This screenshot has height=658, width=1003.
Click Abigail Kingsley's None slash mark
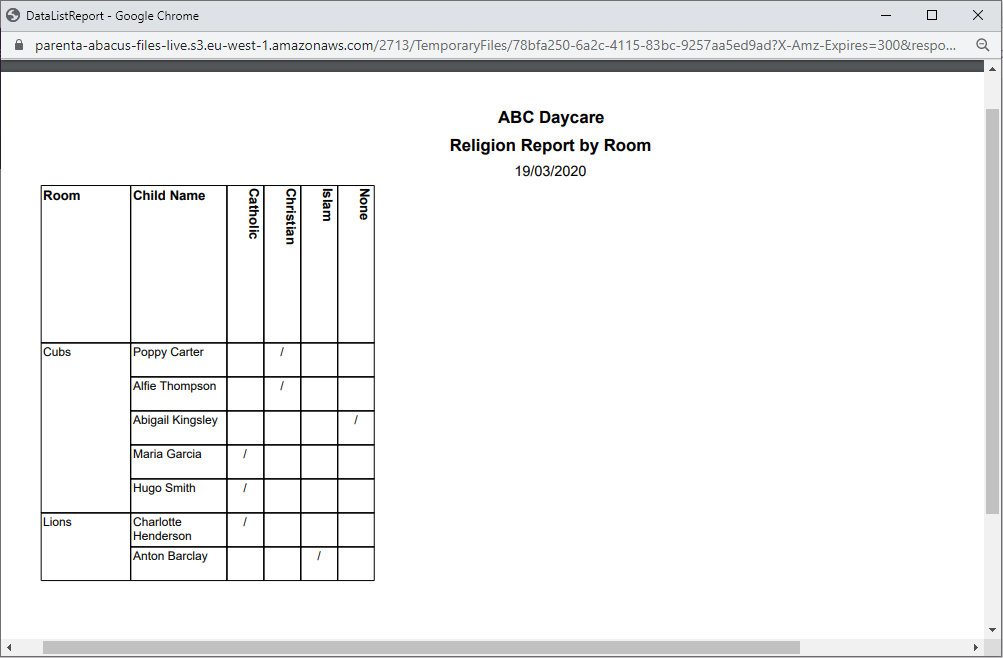point(356,420)
